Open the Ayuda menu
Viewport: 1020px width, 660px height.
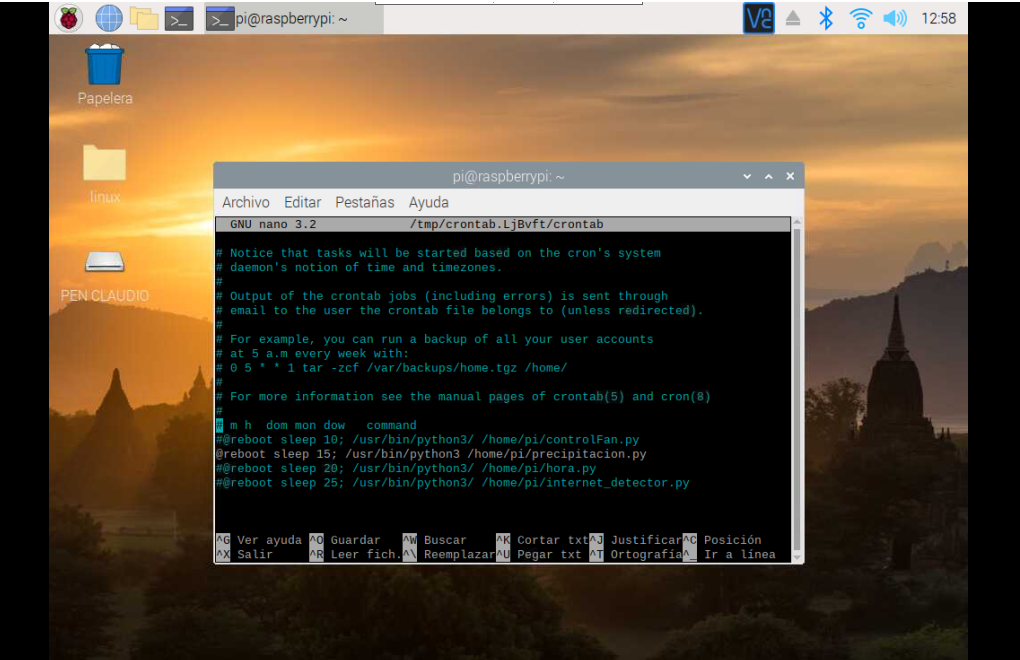coord(428,202)
